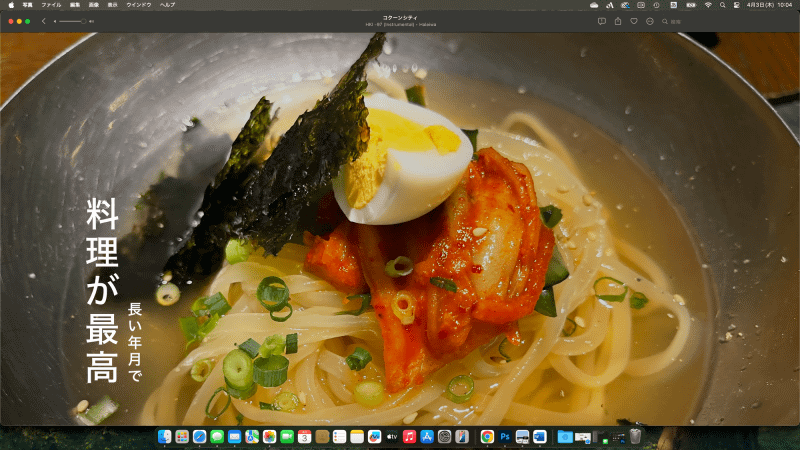Open App Store from the Dock
The image size is (800, 450).
coord(427,437)
